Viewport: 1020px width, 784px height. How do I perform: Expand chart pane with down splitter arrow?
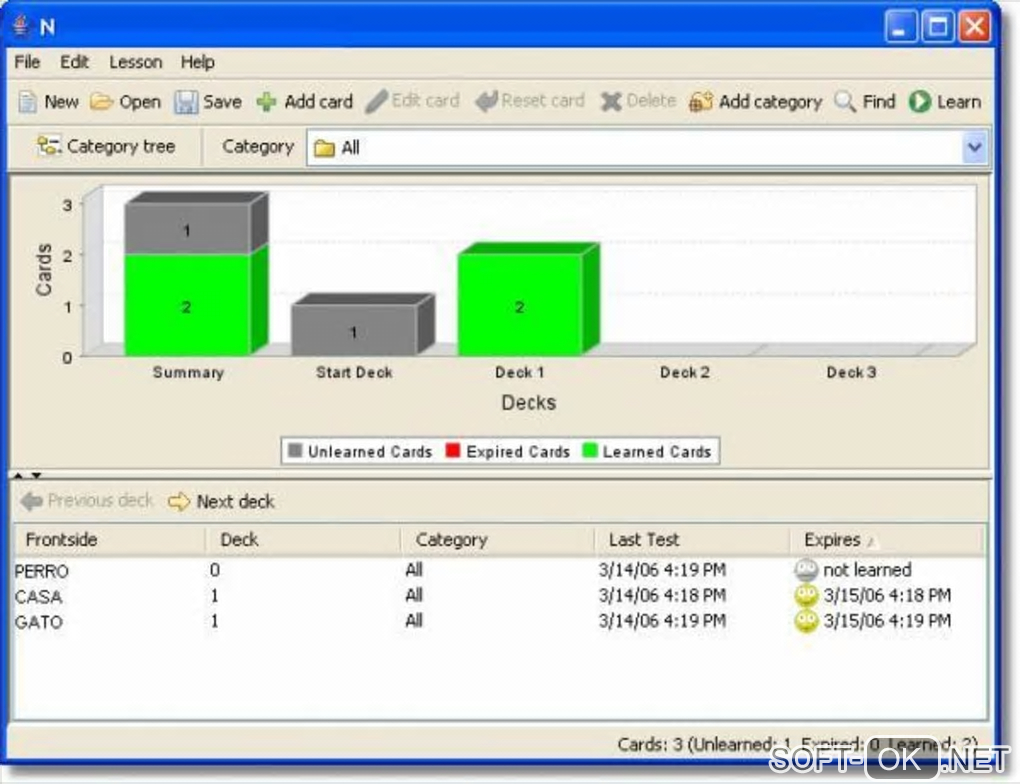(36, 476)
